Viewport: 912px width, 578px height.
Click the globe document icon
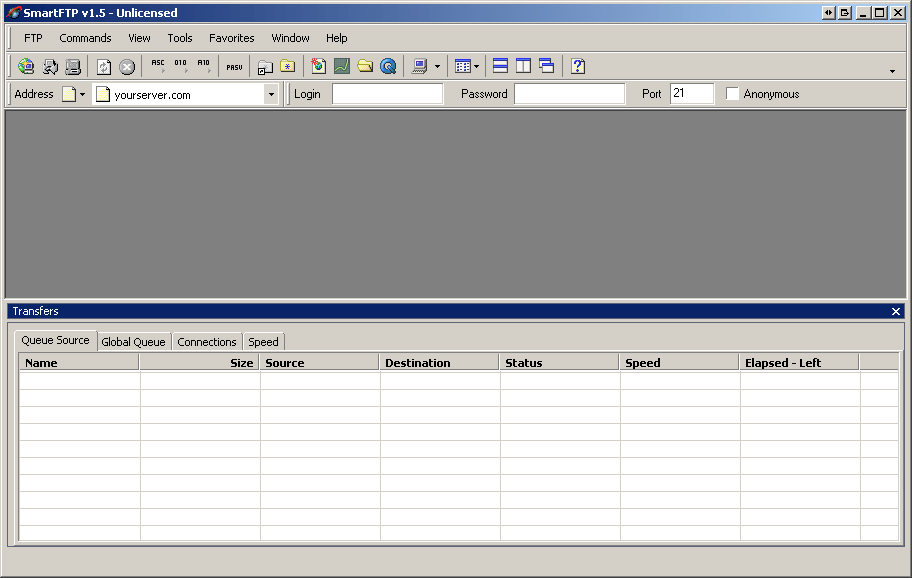319,66
